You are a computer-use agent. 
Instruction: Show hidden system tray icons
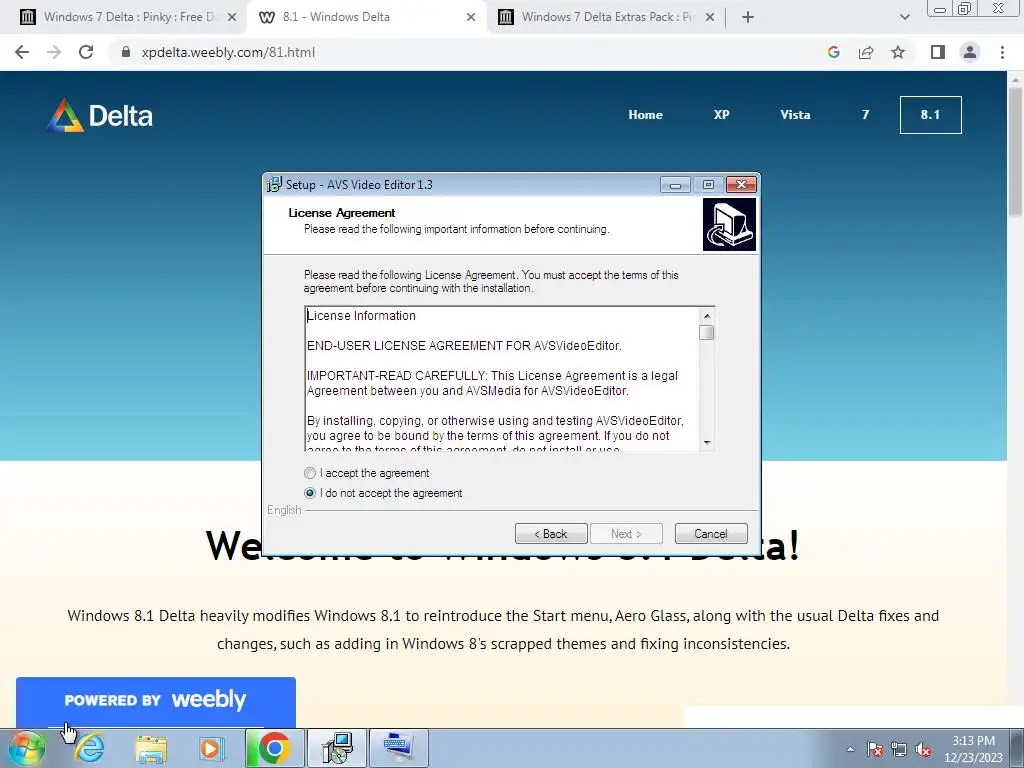(850, 749)
